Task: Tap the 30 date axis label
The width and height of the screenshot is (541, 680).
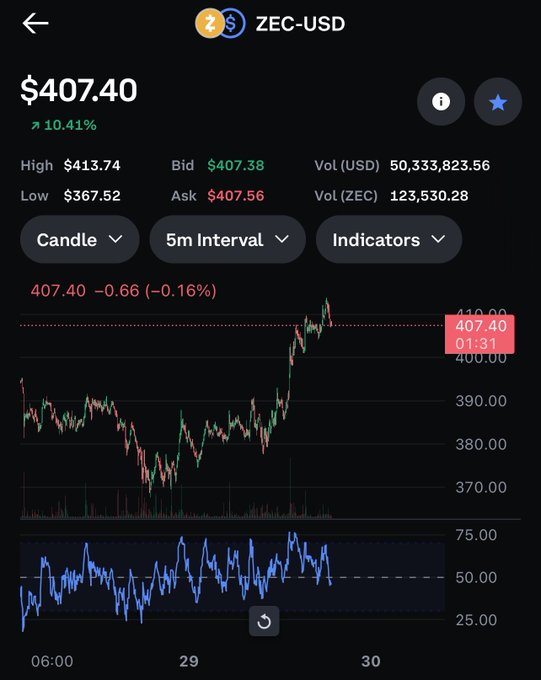Action: click(x=371, y=661)
